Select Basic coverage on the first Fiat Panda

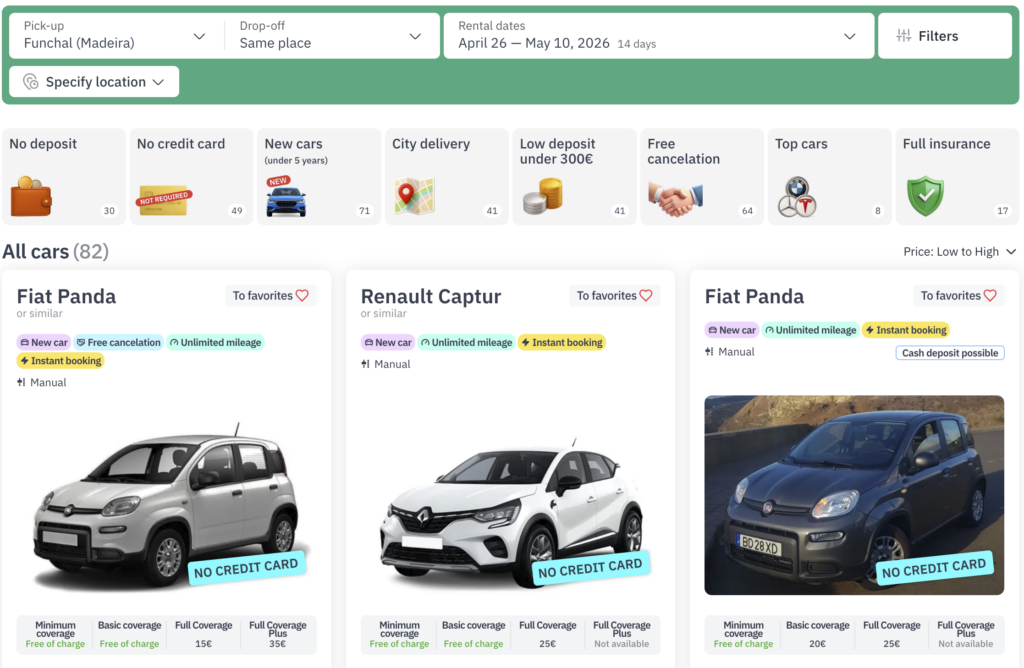pos(129,633)
